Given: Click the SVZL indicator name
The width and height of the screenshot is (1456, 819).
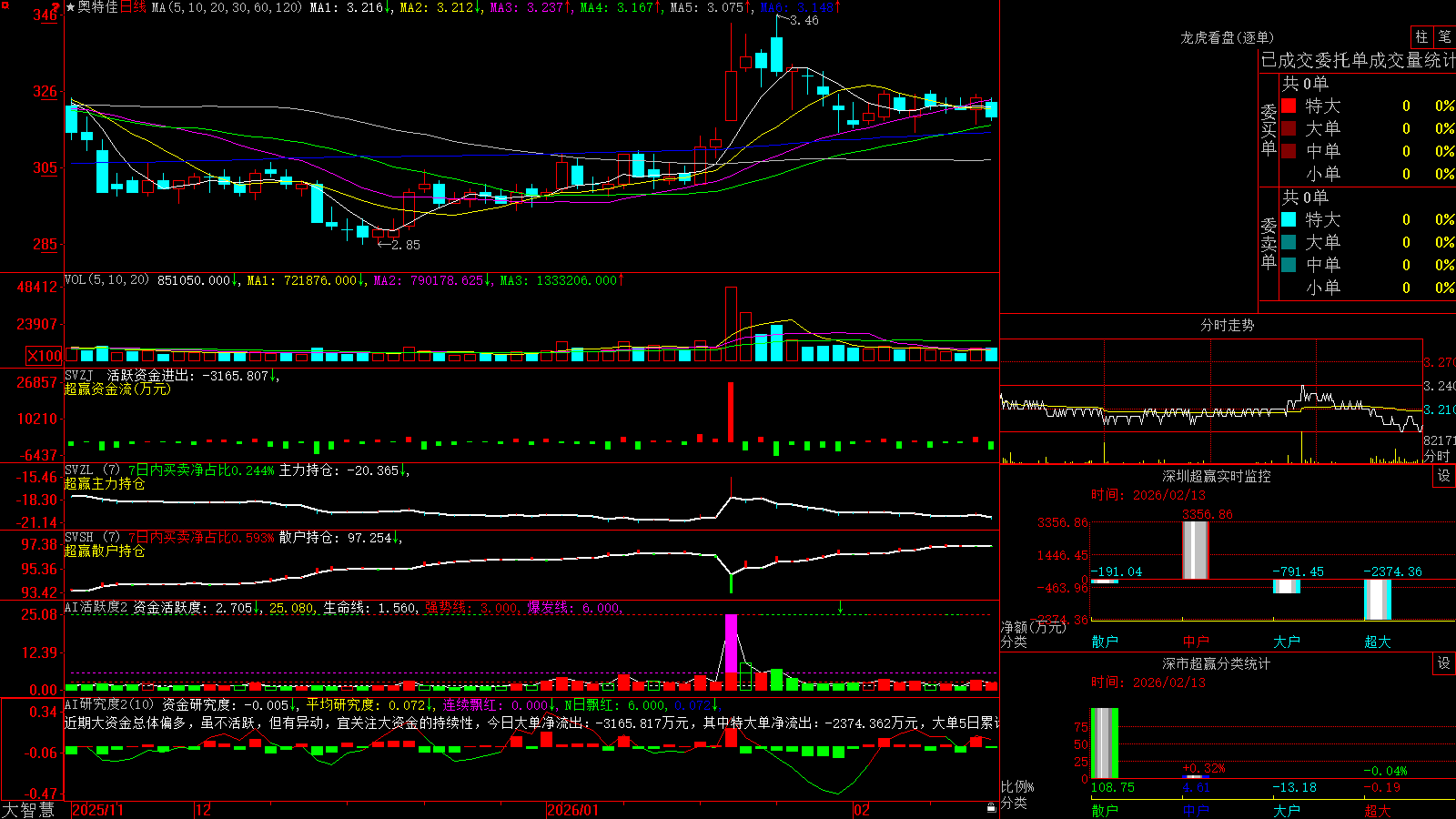Looking at the screenshot, I should coord(79,470).
